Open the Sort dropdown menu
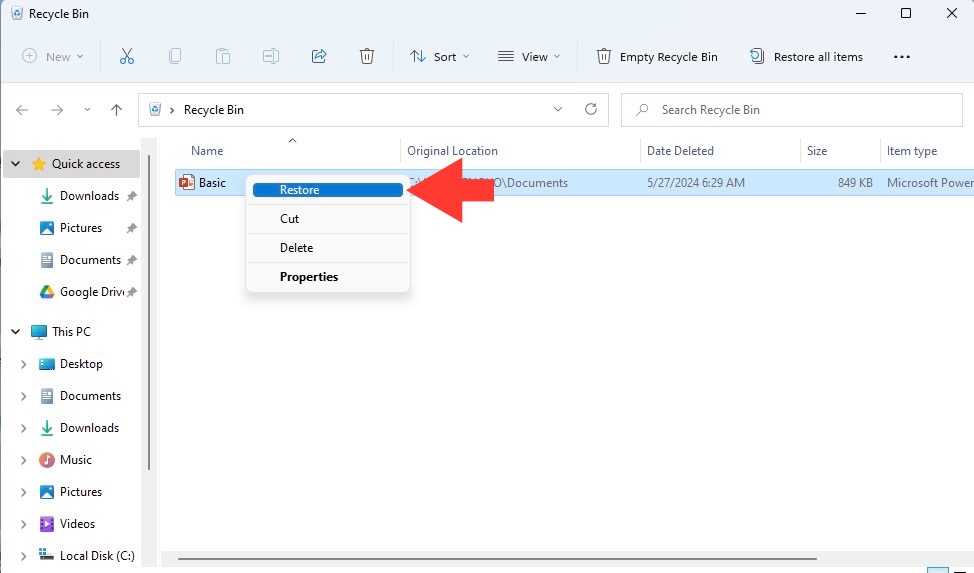 click(439, 57)
